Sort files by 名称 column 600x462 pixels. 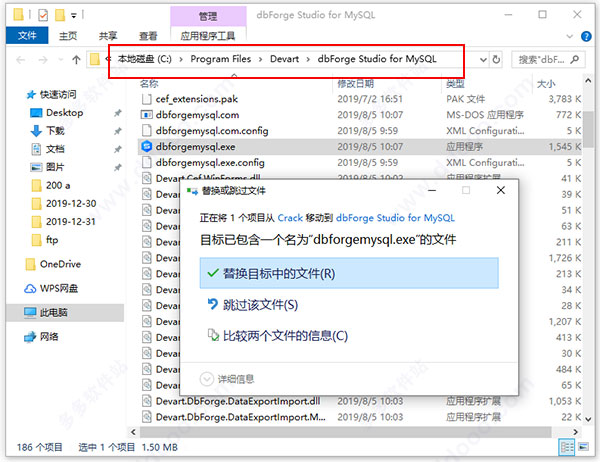tap(149, 84)
